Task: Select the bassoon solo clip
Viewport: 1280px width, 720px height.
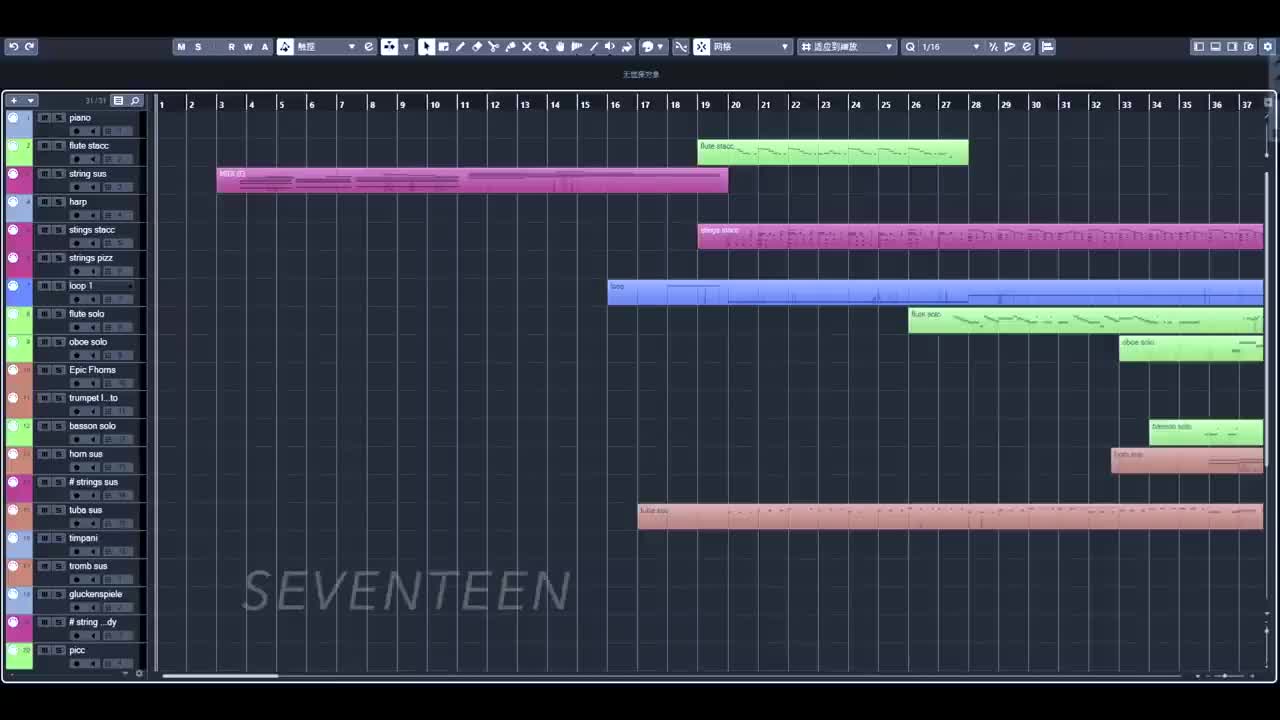Action: click(1206, 432)
